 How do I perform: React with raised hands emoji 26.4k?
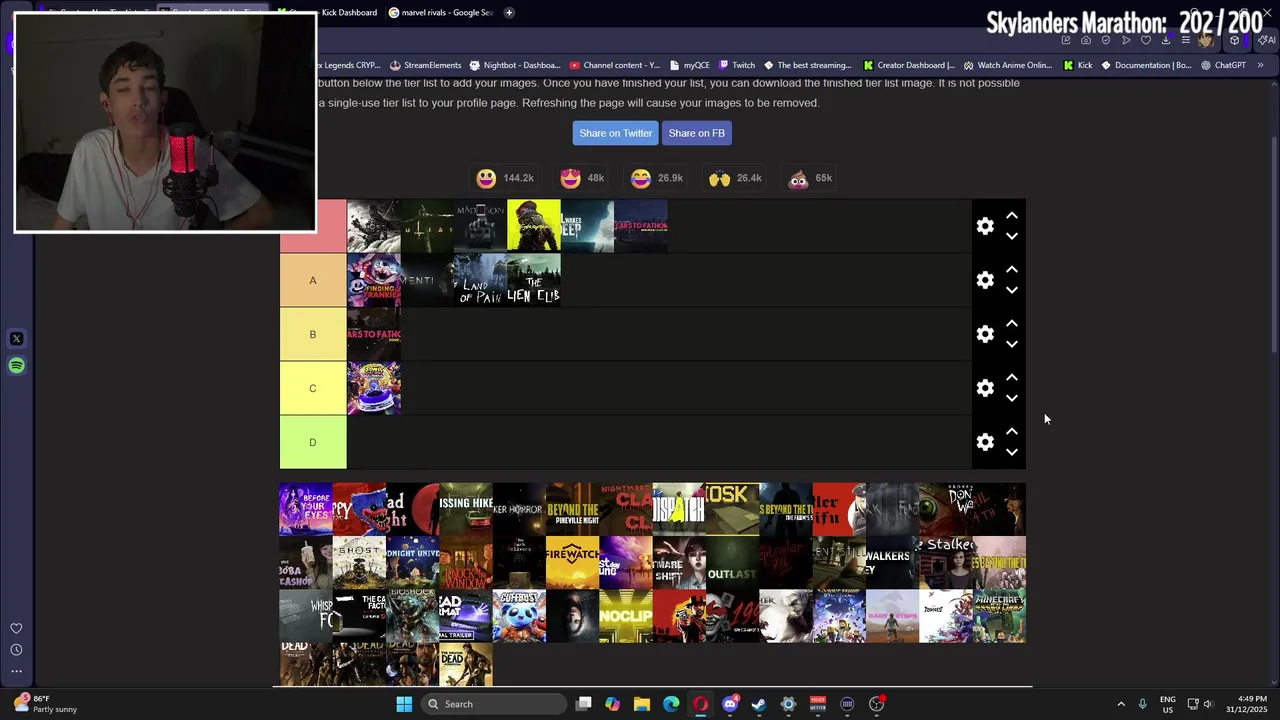735,178
